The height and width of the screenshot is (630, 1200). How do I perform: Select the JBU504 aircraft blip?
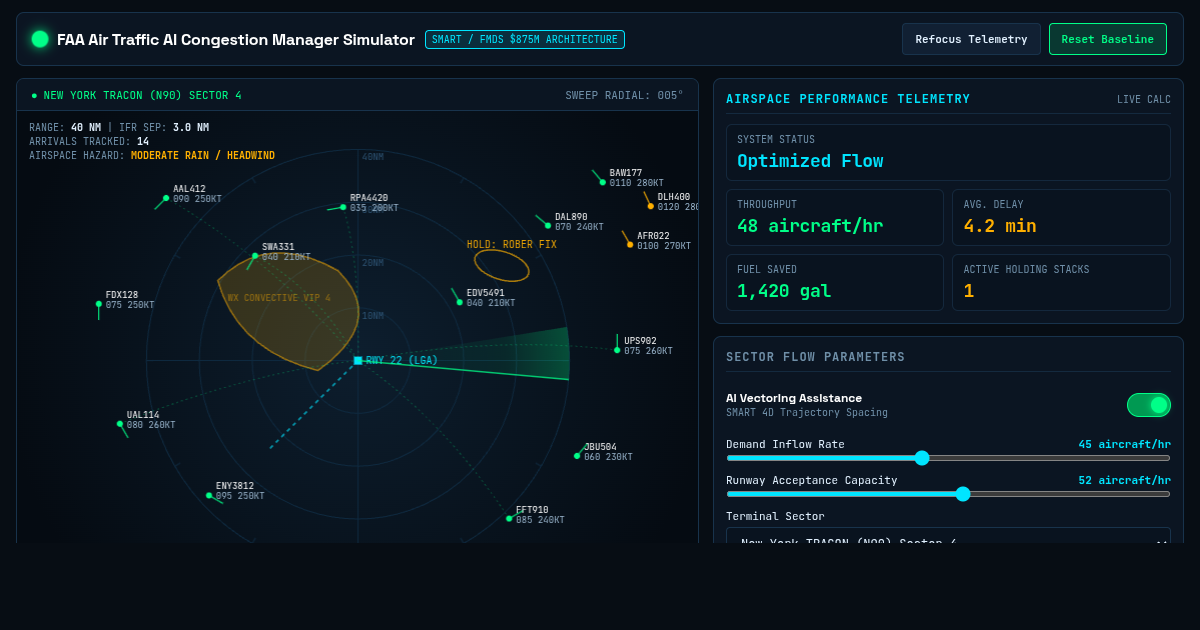pyautogui.click(x=577, y=456)
